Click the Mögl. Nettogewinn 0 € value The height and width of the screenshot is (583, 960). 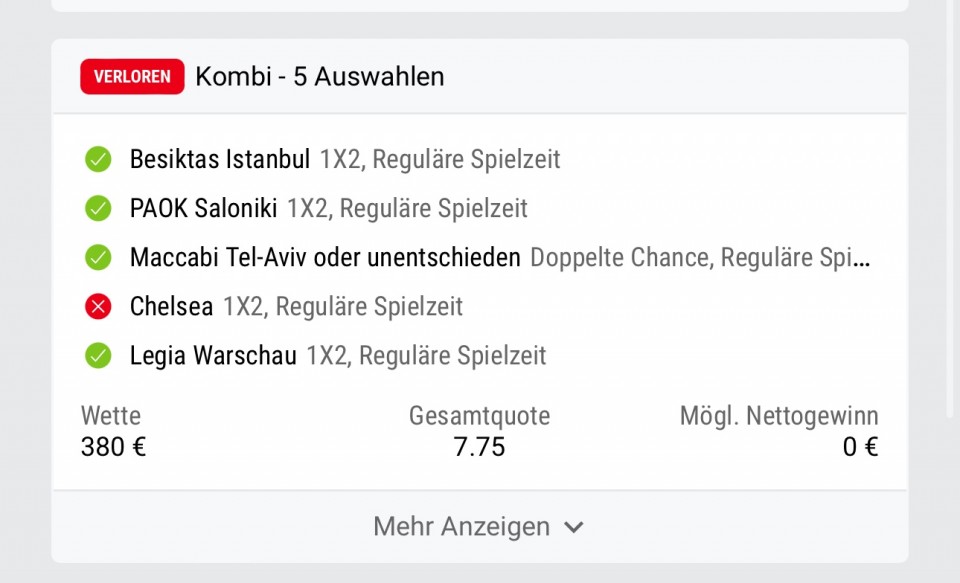pyautogui.click(x=860, y=447)
